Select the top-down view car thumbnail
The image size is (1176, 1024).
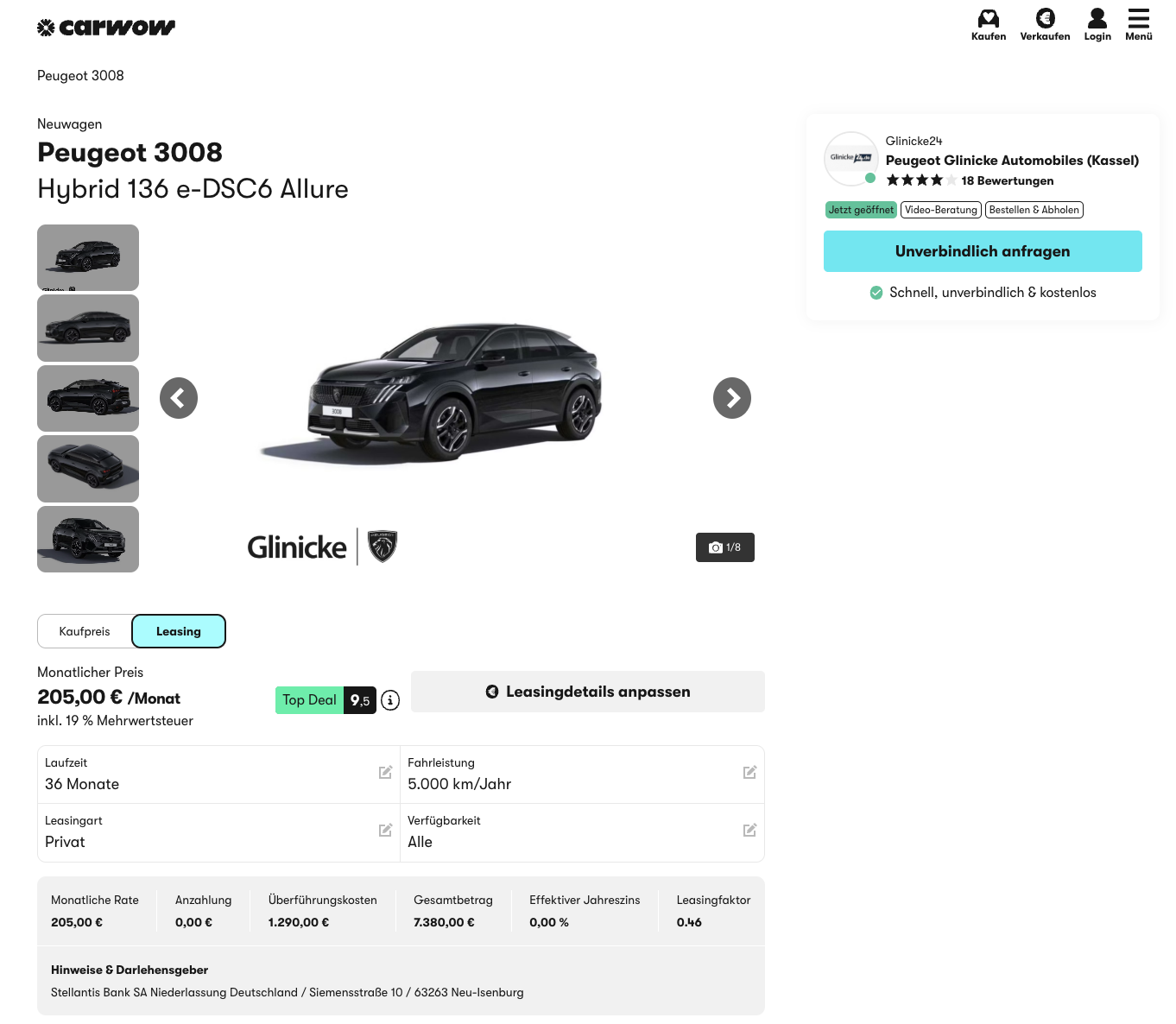click(x=88, y=469)
